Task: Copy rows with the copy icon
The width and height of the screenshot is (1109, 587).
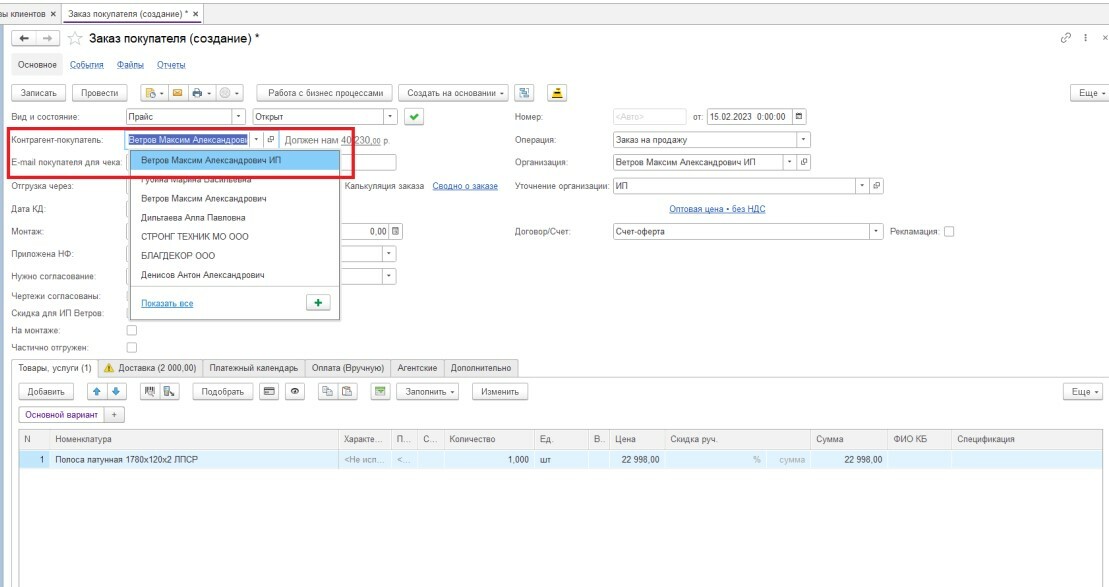Action: point(327,391)
